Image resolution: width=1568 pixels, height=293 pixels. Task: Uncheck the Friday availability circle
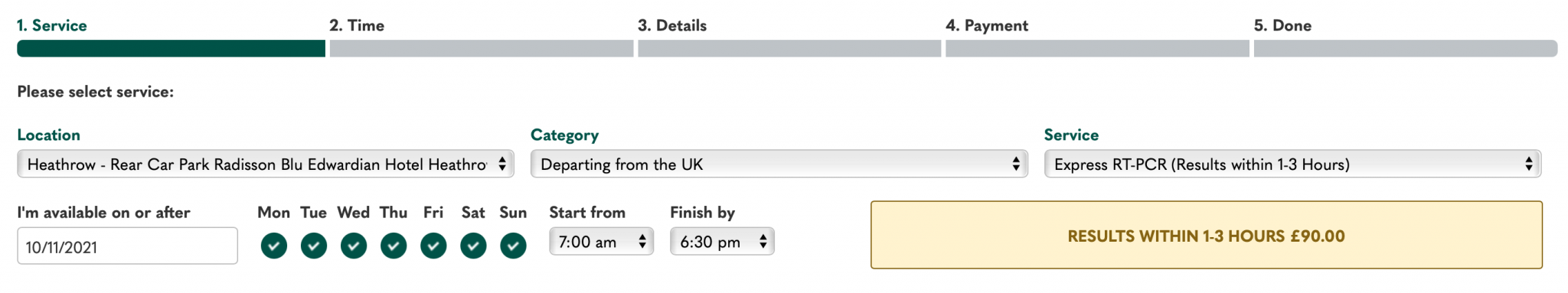coord(433,246)
